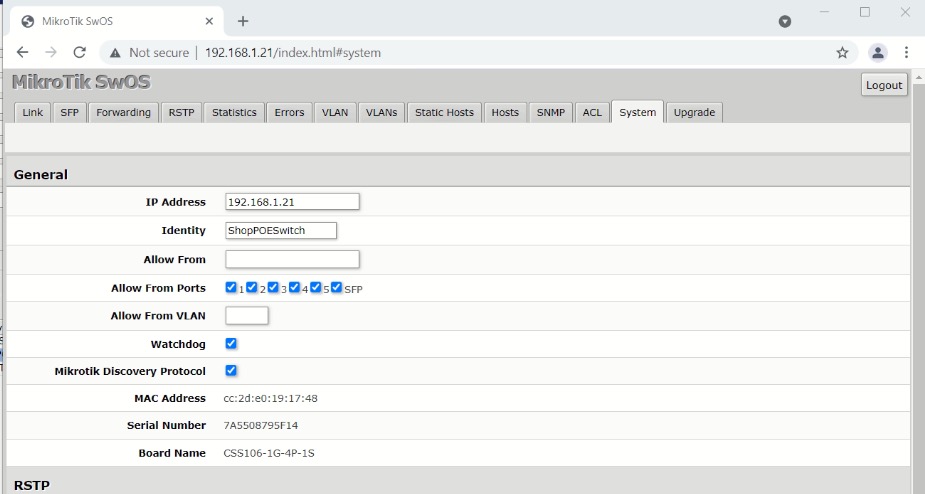Open the Errors tab
This screenshot has height=494, width=925.
point(289,112)
